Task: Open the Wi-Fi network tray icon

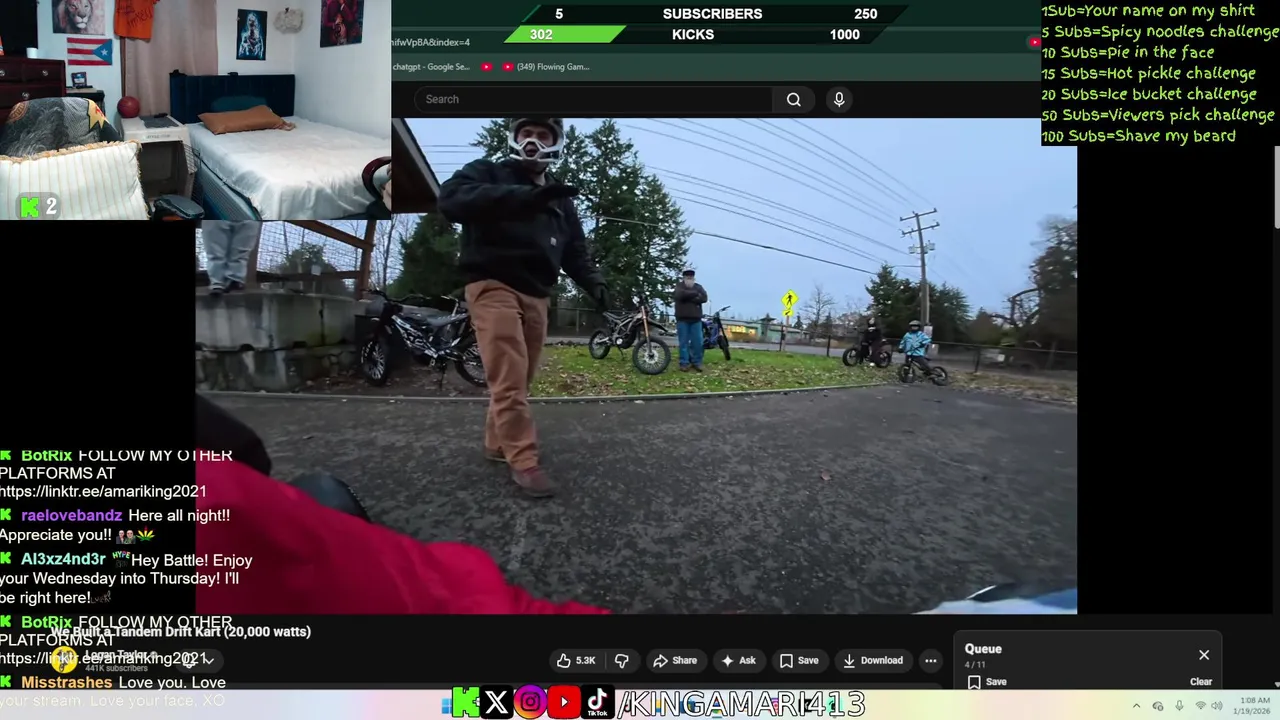Action: (x=1201, y=706)
